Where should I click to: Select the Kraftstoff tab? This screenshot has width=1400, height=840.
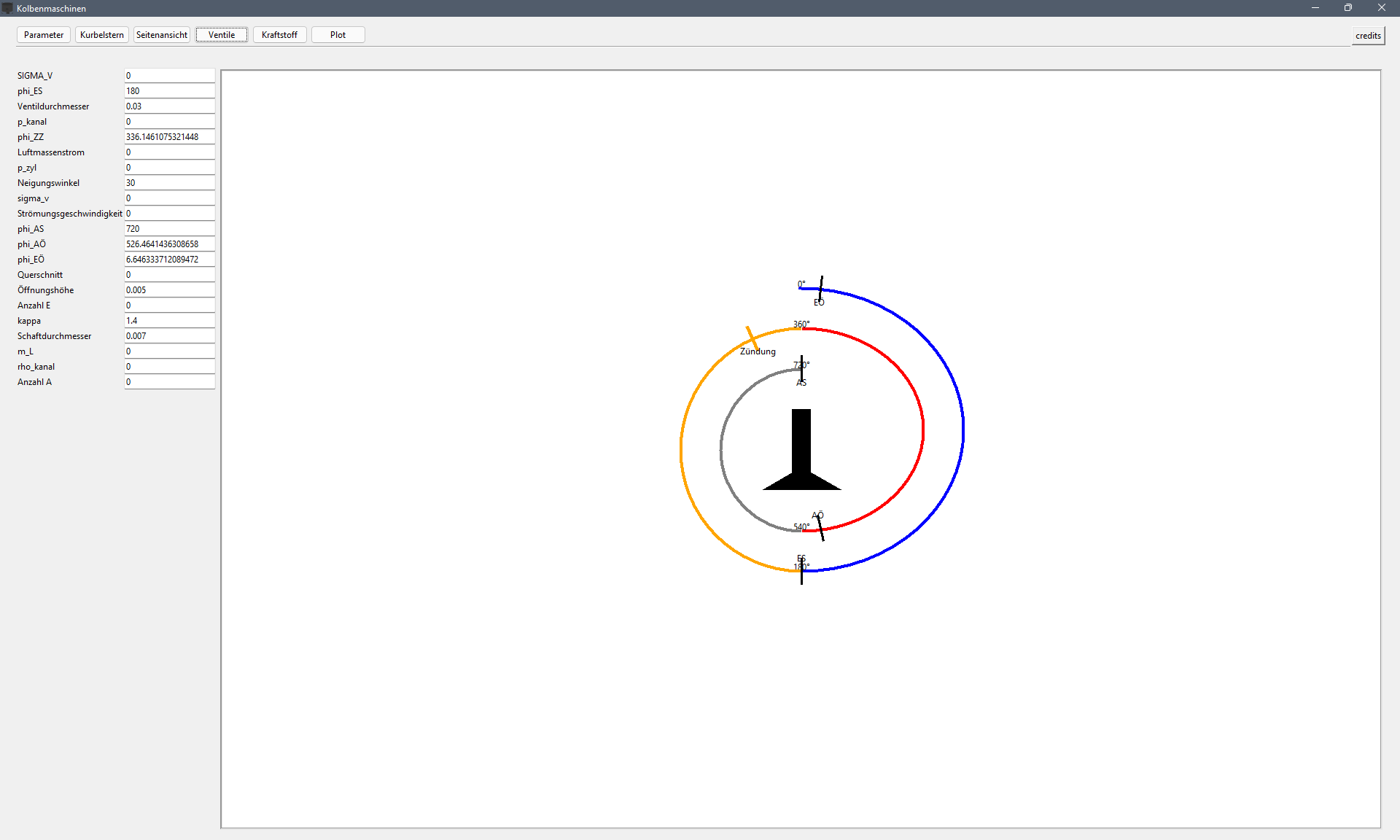pyautogui.click(x=279, y=35)
